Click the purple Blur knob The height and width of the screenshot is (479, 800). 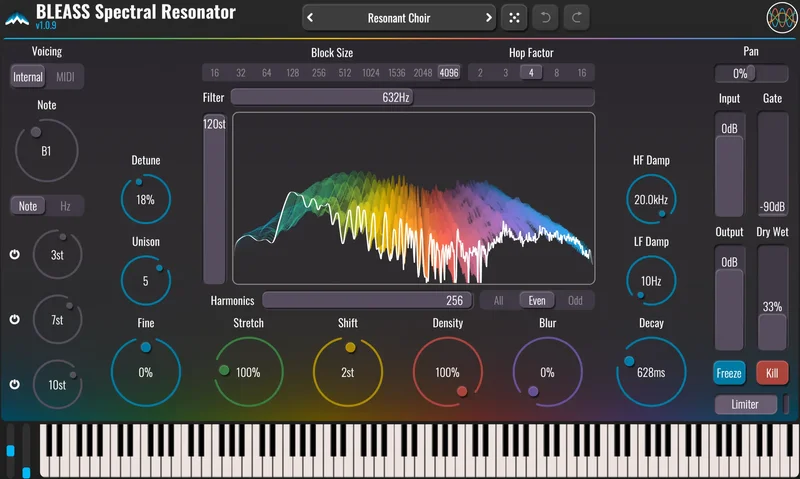tap(547, 372)
